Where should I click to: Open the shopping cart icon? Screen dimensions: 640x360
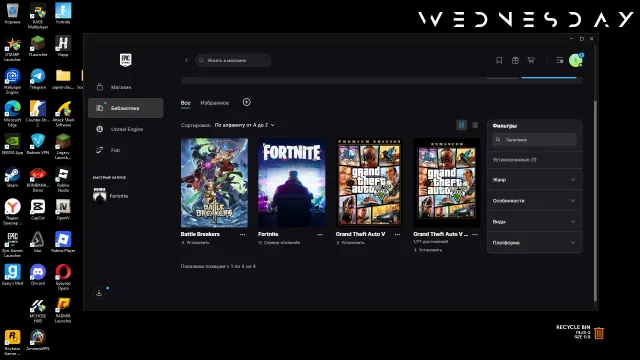[x=531, y=60]
